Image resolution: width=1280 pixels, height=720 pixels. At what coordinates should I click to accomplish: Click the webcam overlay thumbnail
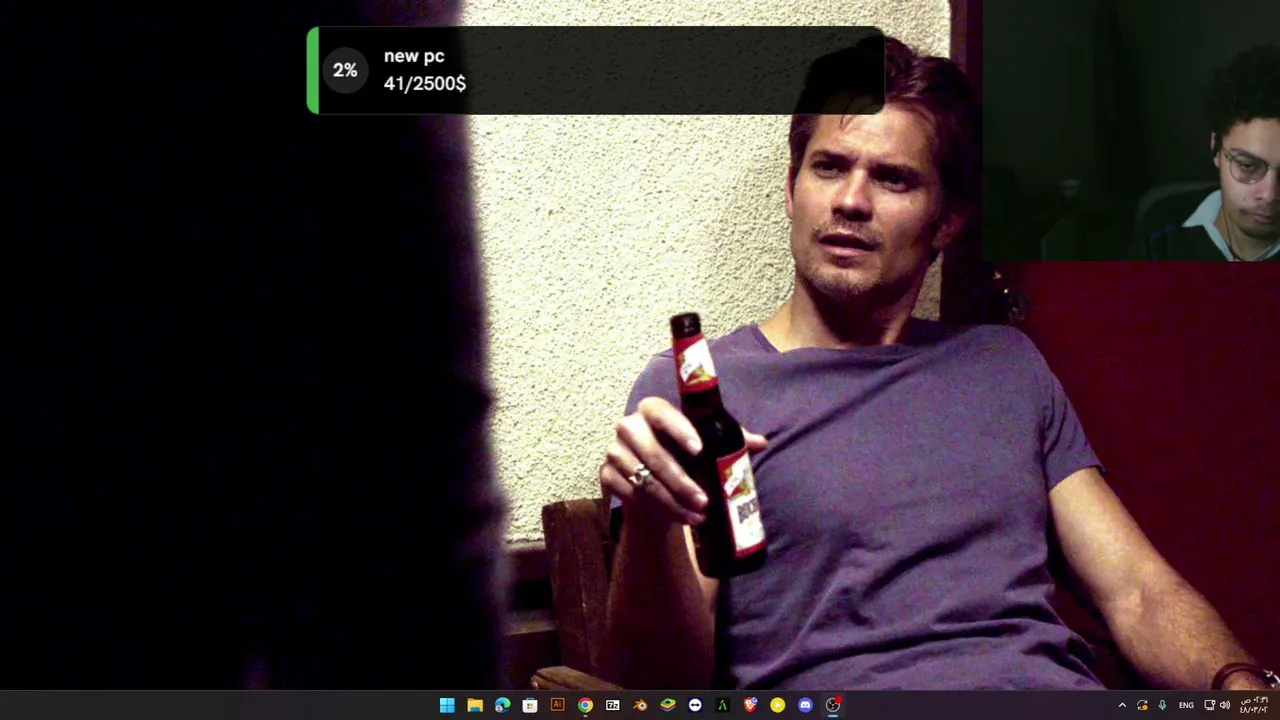coord(1131,130)
